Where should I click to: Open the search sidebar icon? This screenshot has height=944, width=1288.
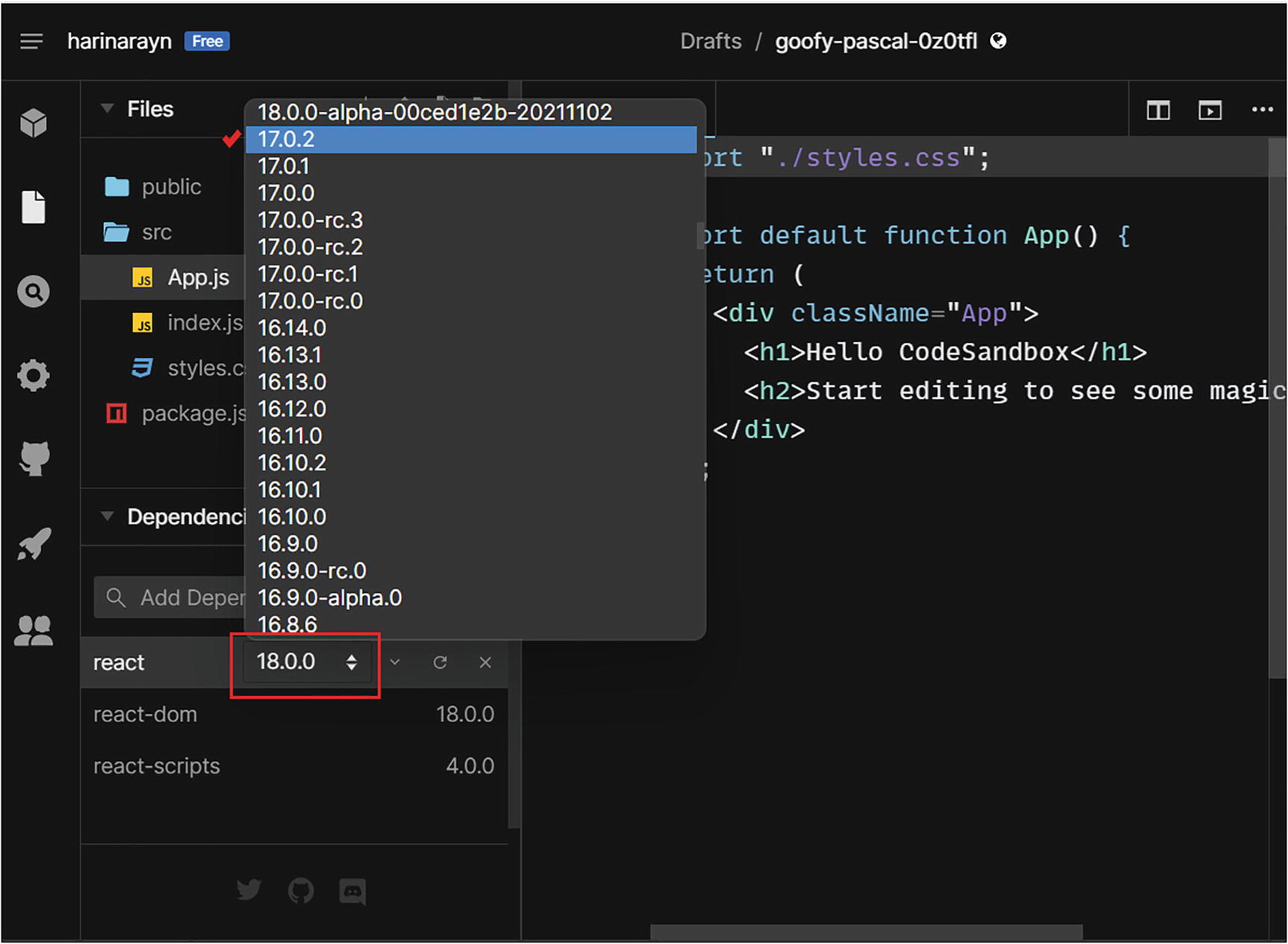coord(34,291)
